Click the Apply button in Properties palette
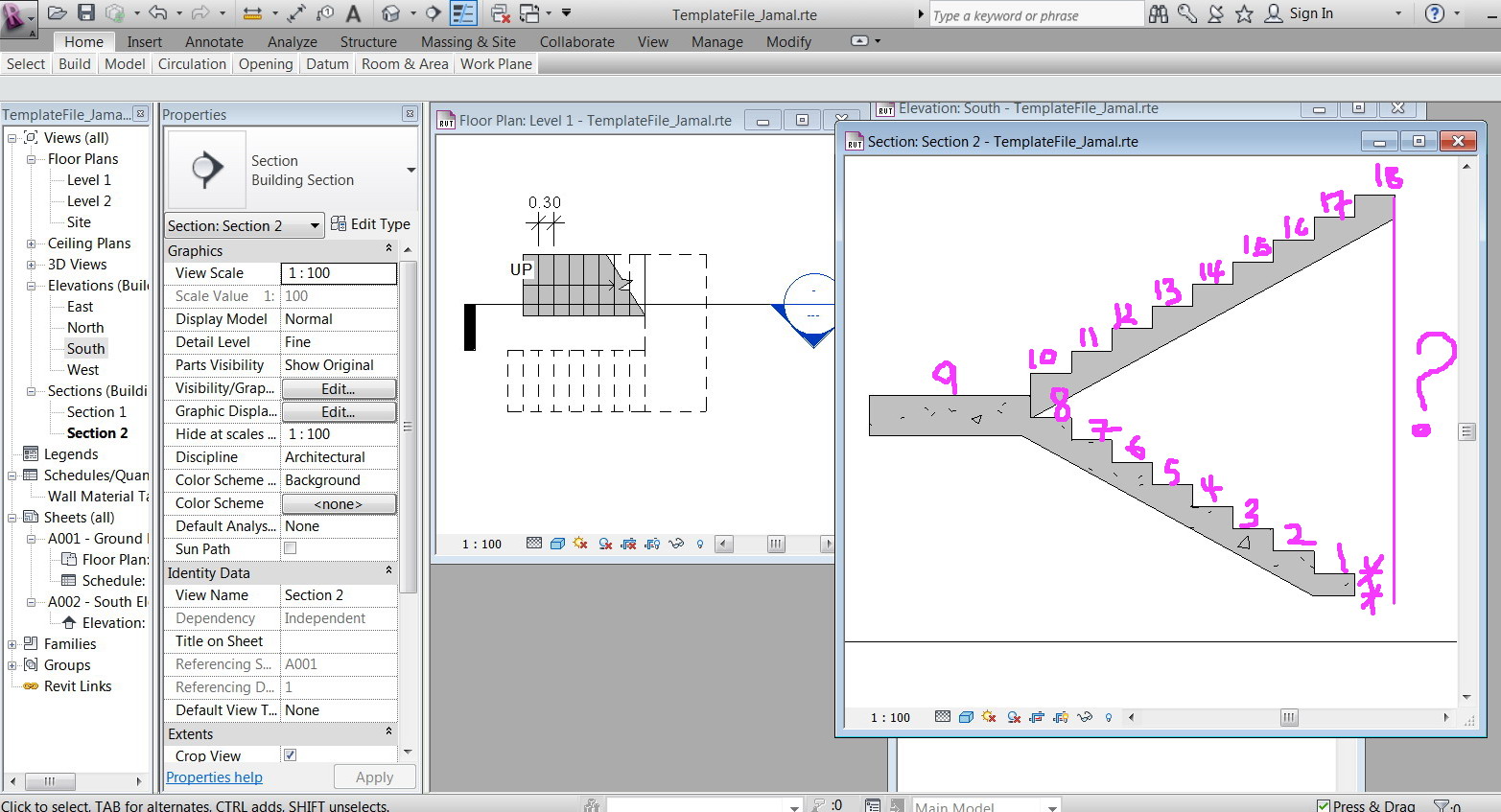The image size is (1501, 812). [x=374, y=777]
